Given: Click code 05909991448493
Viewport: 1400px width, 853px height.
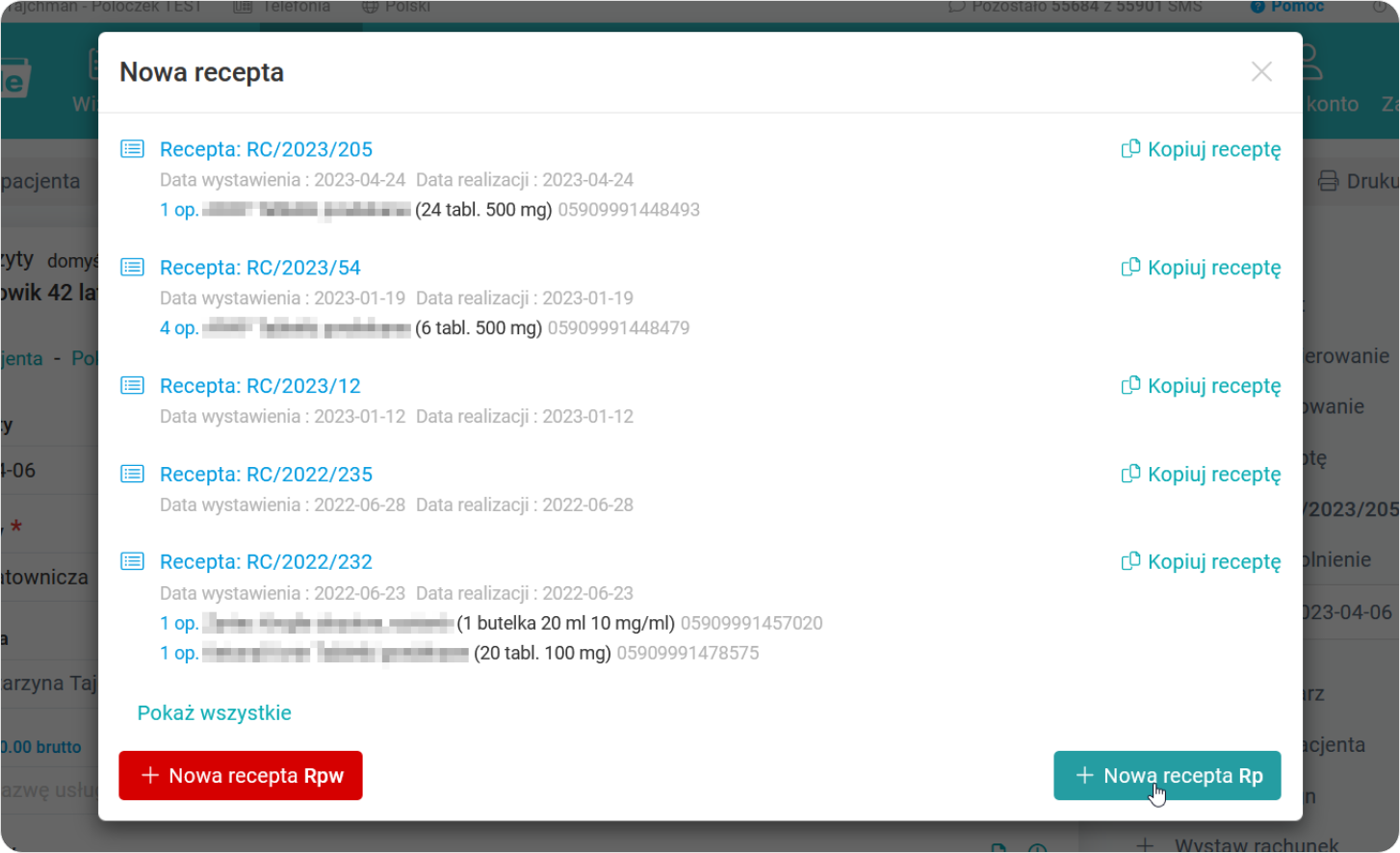Looking at the screenshot, I should [629, 210].
